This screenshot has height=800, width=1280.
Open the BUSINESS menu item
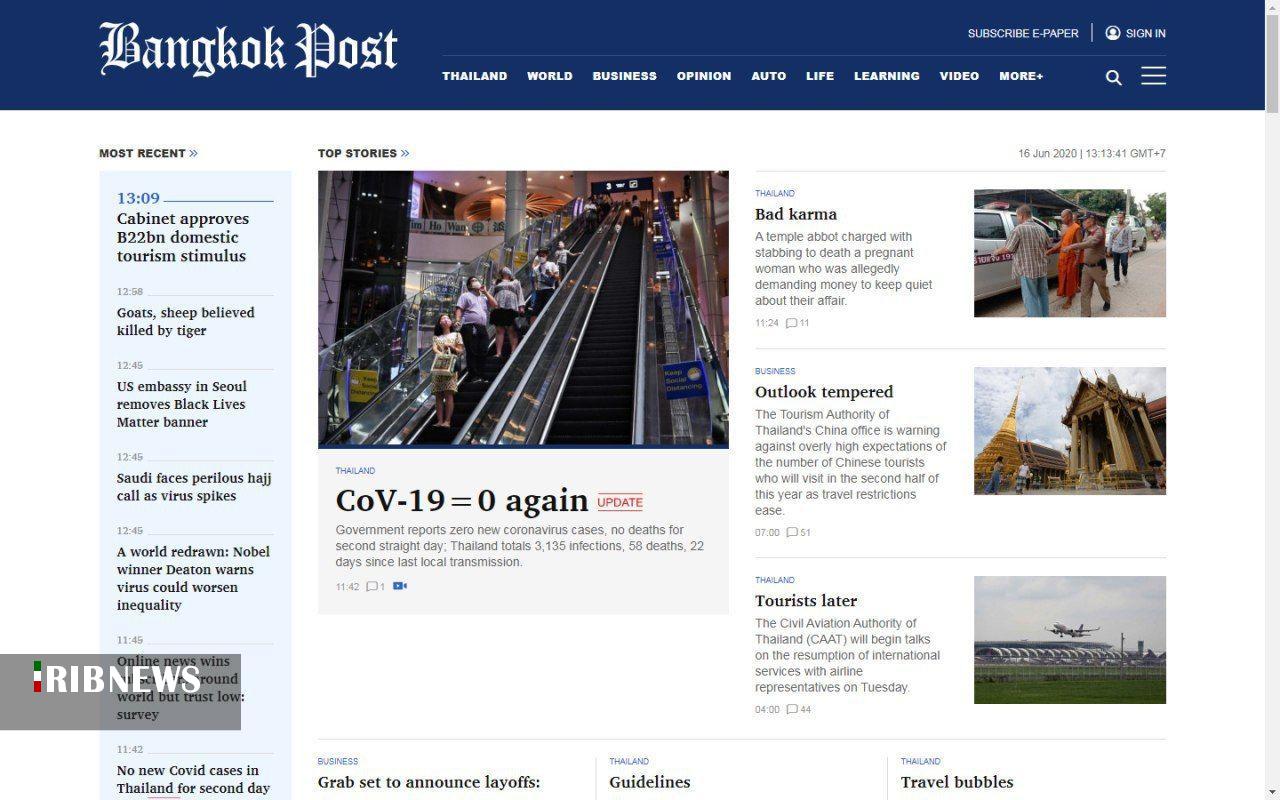[624, 76]
